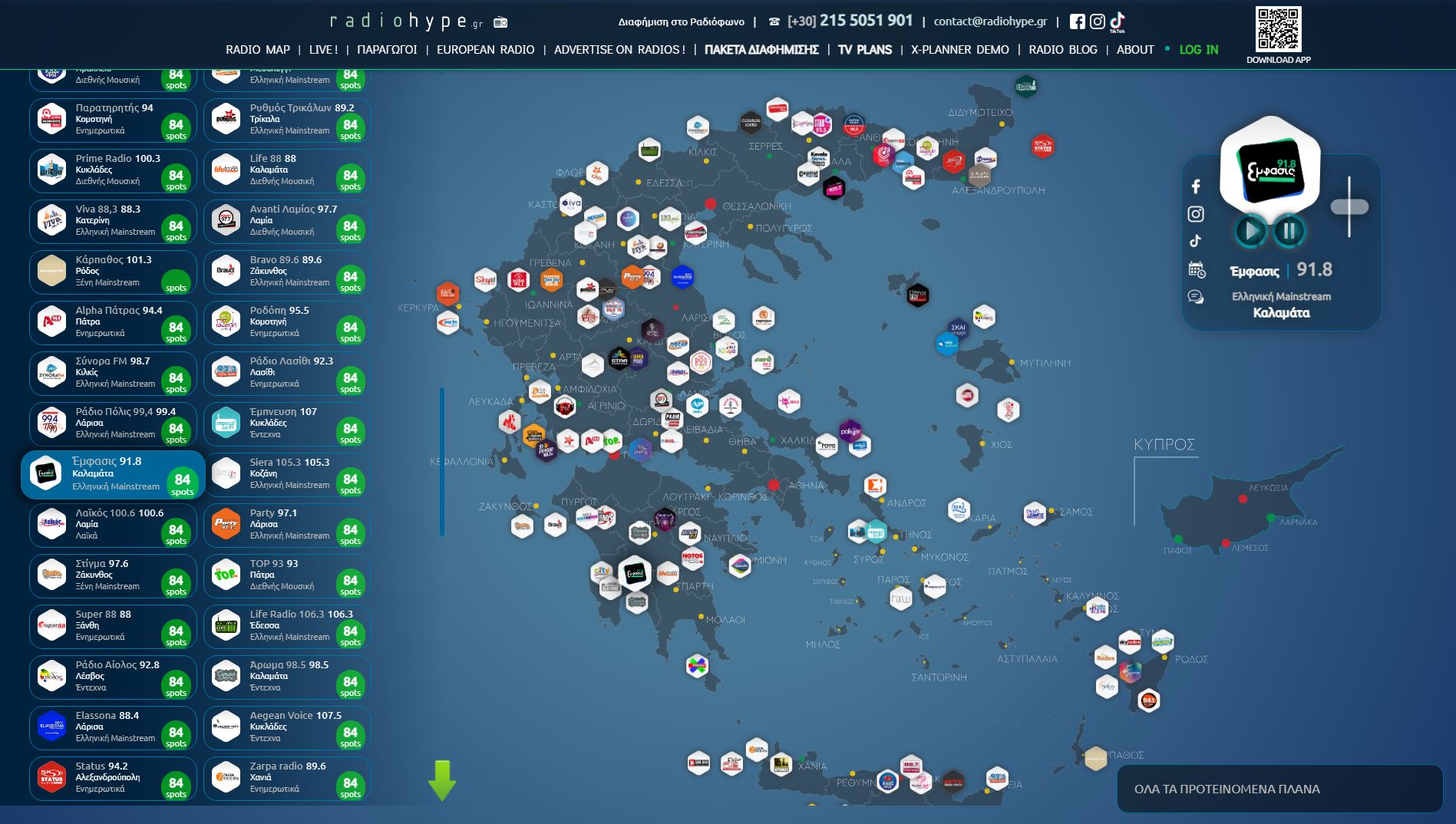Open the station's Instagram icon in player panel
This screenshot has height=824, width=1456.
1195,214
